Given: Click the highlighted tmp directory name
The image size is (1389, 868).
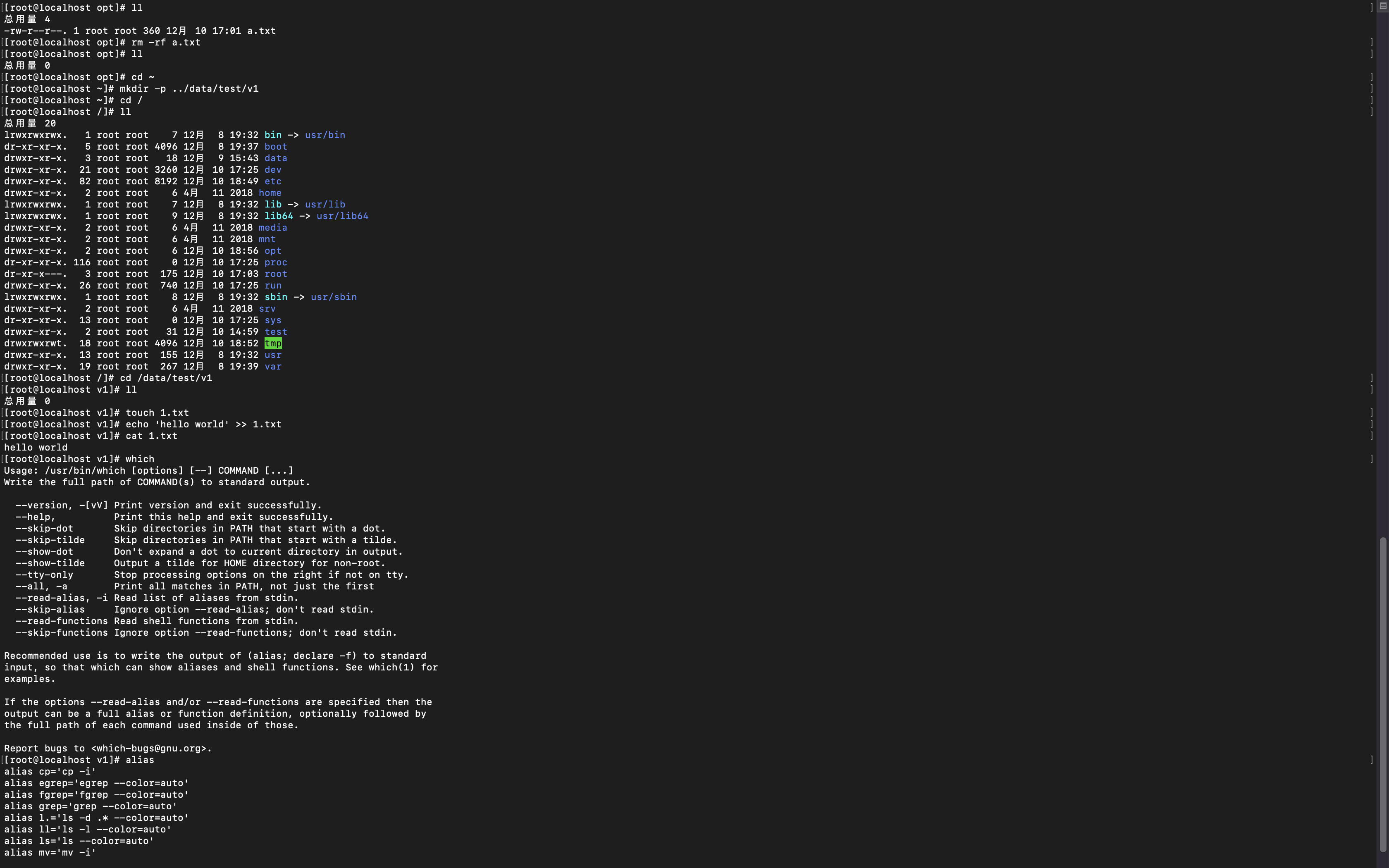Looking at the screenshot, I should 273,343.
